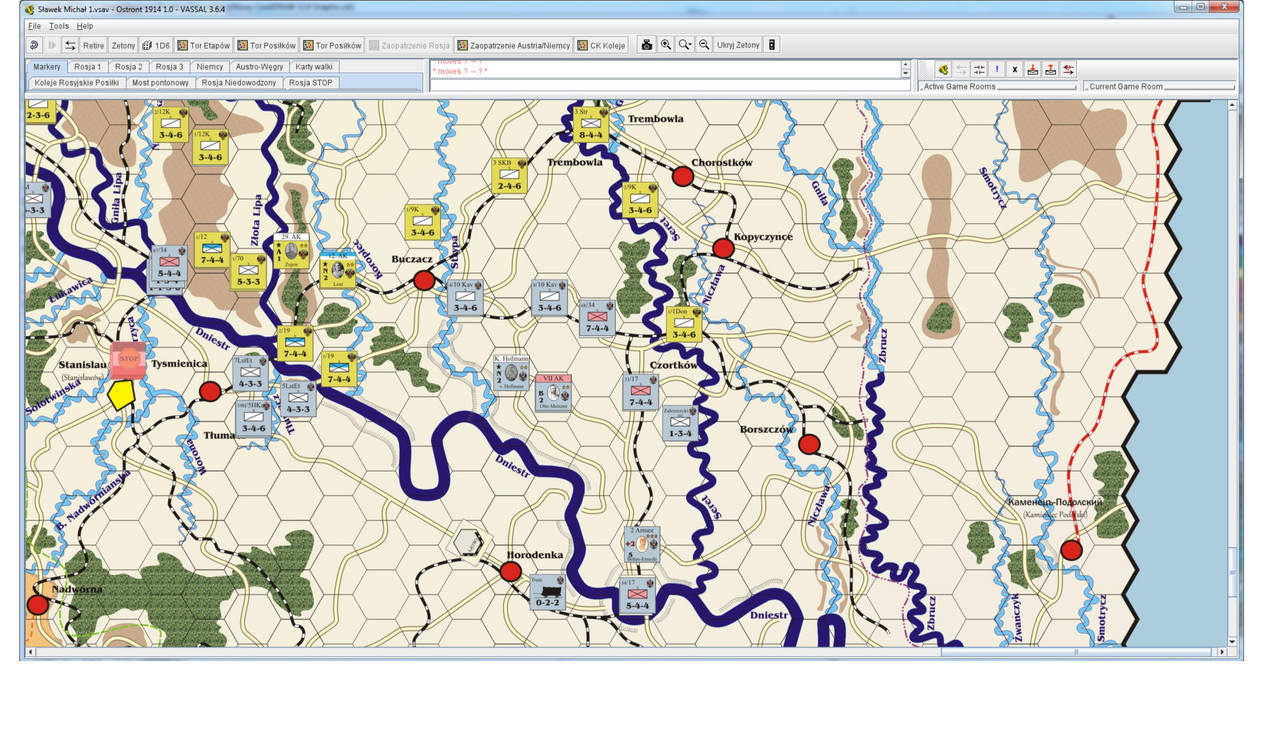Click the Retire toolbar button

[93, 45]
